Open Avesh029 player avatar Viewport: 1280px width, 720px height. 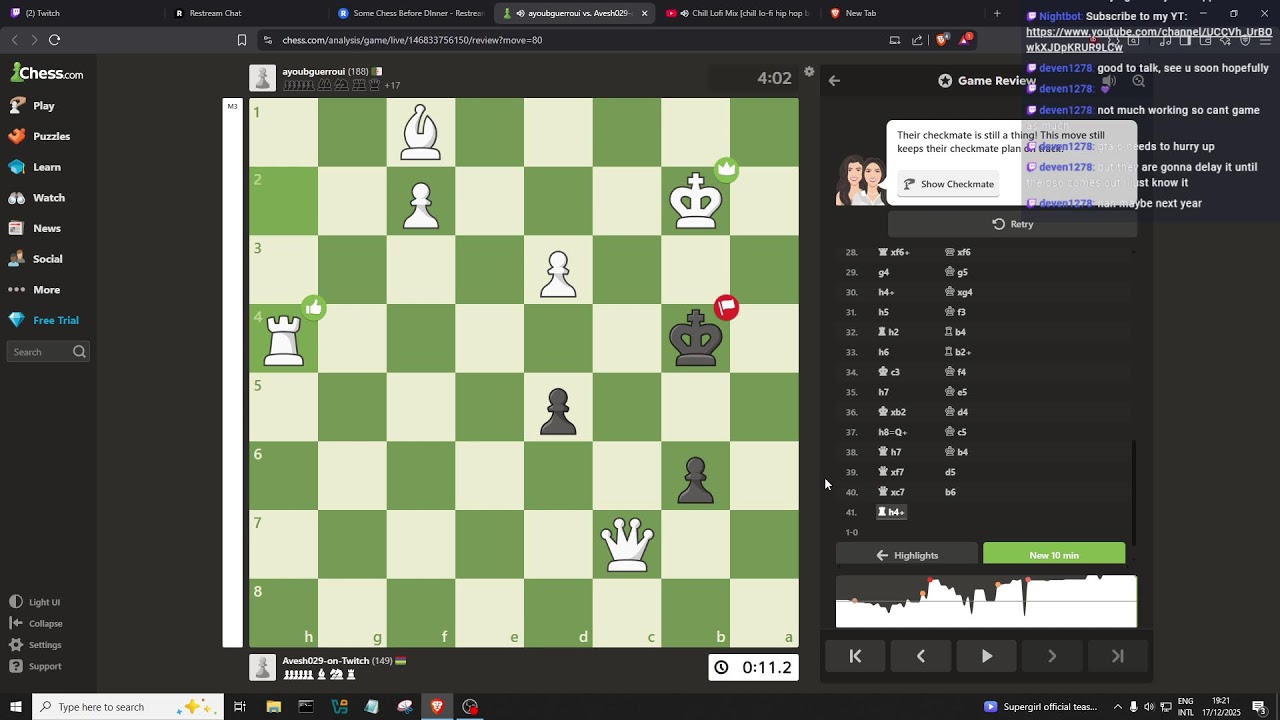(x=262, y=667)
